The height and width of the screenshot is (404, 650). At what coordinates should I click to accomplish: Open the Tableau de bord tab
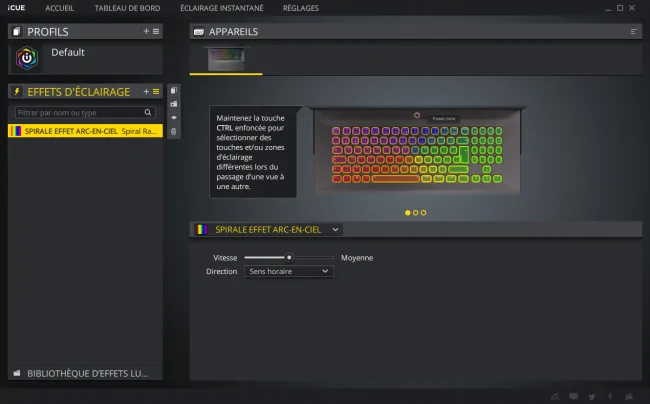click(127, 8)
